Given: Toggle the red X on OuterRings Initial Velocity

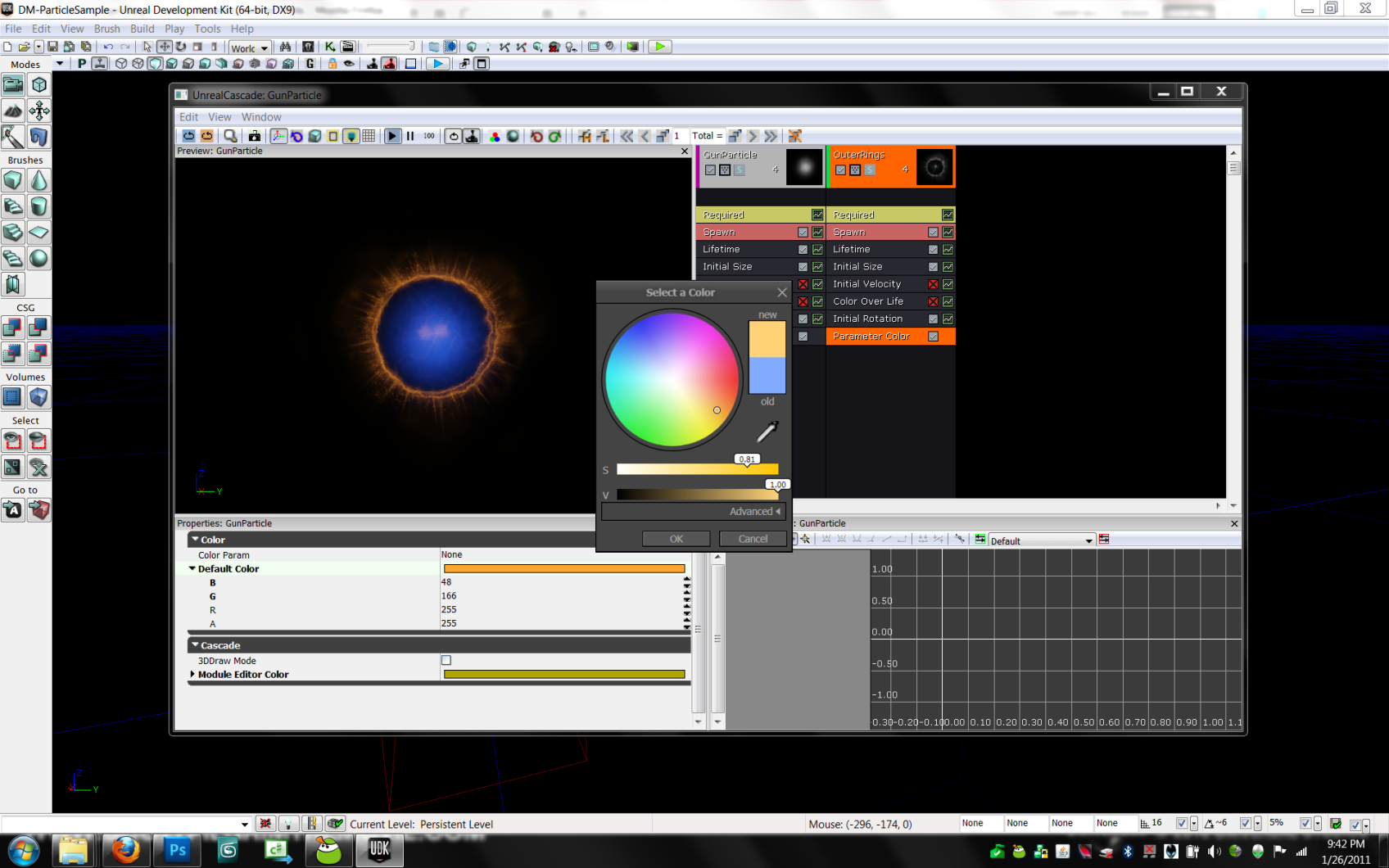Looking at the screenshot, I should click(x=933, y=284).
